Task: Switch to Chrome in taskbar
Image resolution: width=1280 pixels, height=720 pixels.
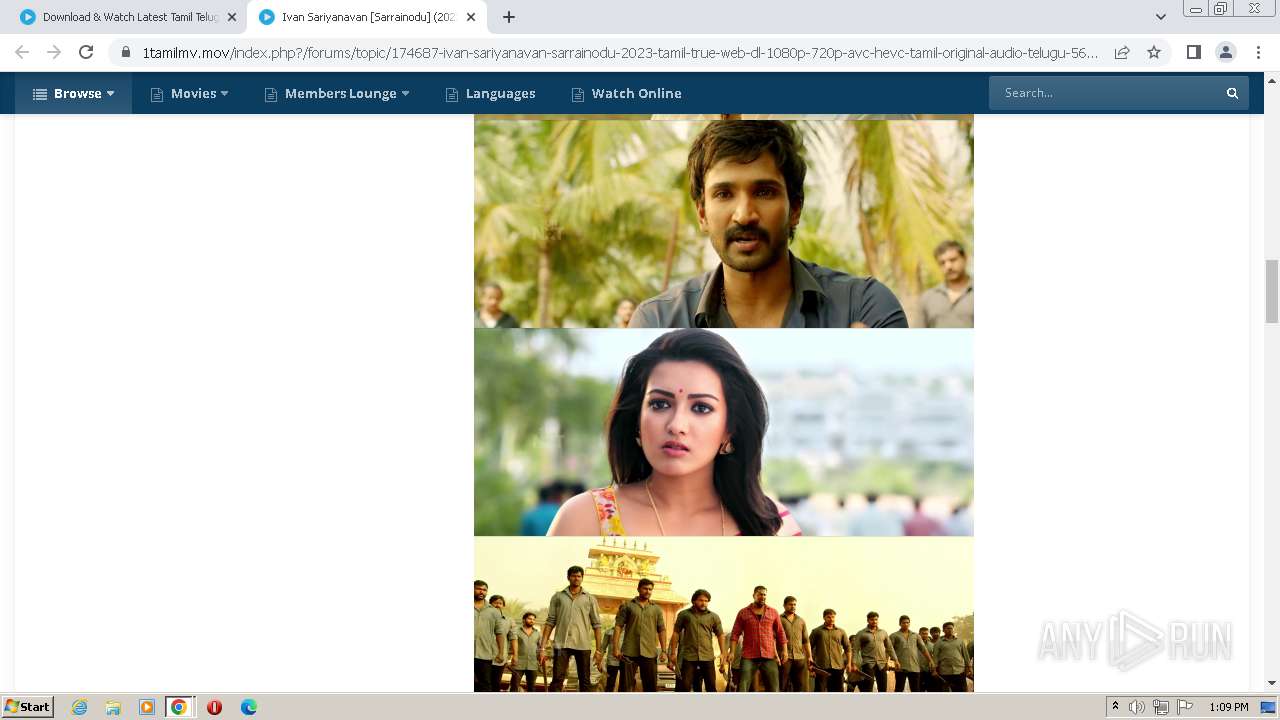Action: point(179,707)
